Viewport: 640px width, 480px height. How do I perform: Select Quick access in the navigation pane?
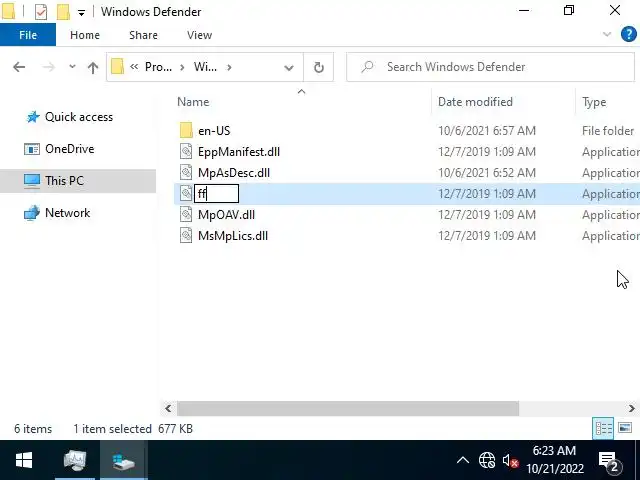click(79, 117)
